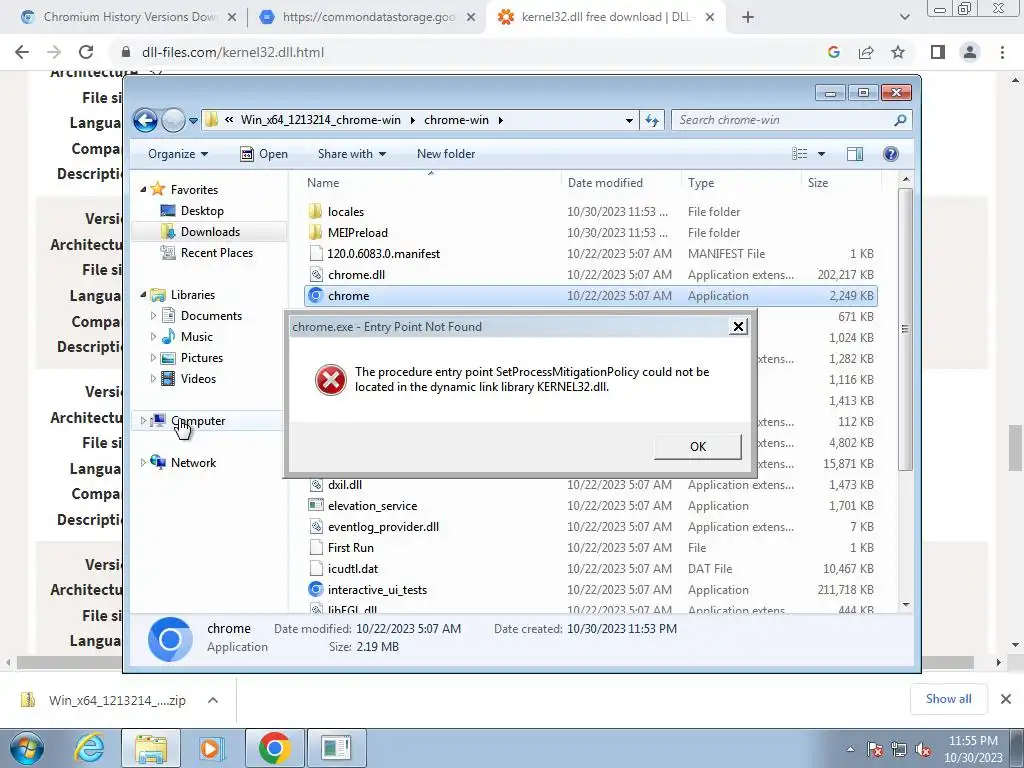Open the browser profile icon
This screenshot has width=1024, height=768.
point(970,52)
